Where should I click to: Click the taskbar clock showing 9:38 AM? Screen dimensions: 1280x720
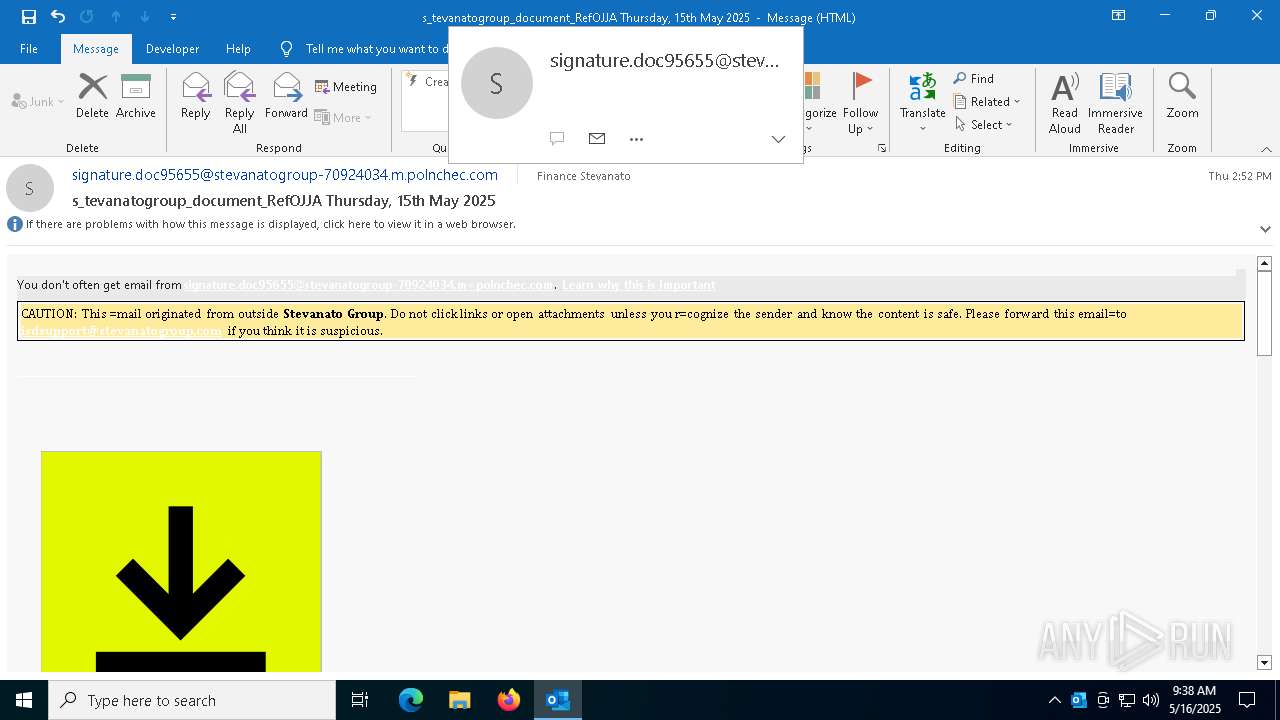pyautogui.click(x=1195, y=700)
